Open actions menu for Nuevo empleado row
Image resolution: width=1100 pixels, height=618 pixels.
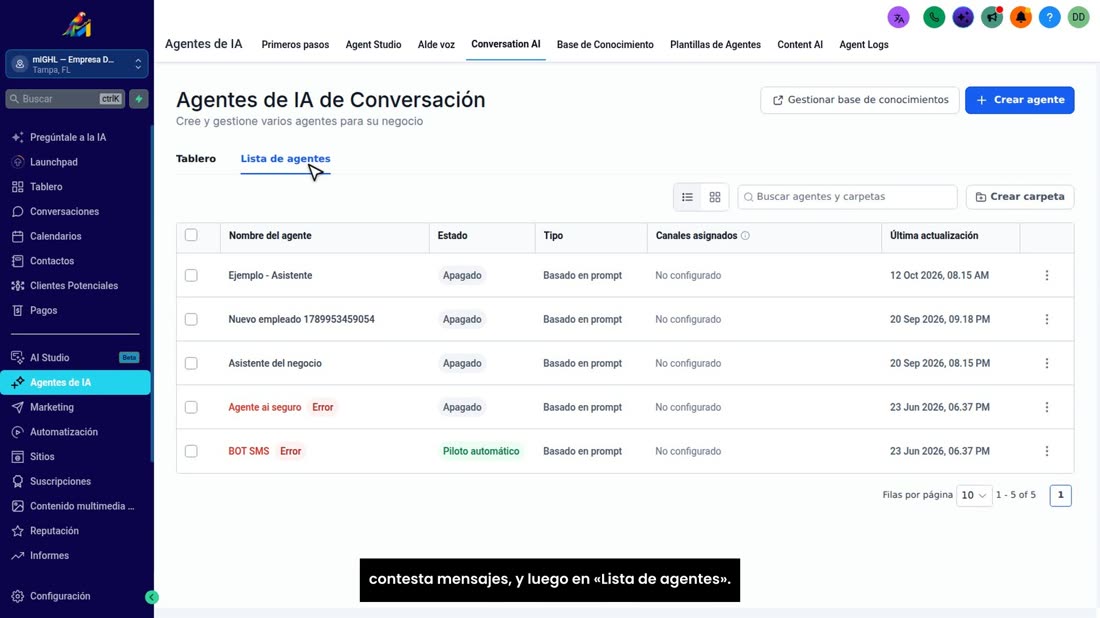[x=1047, y=319]
